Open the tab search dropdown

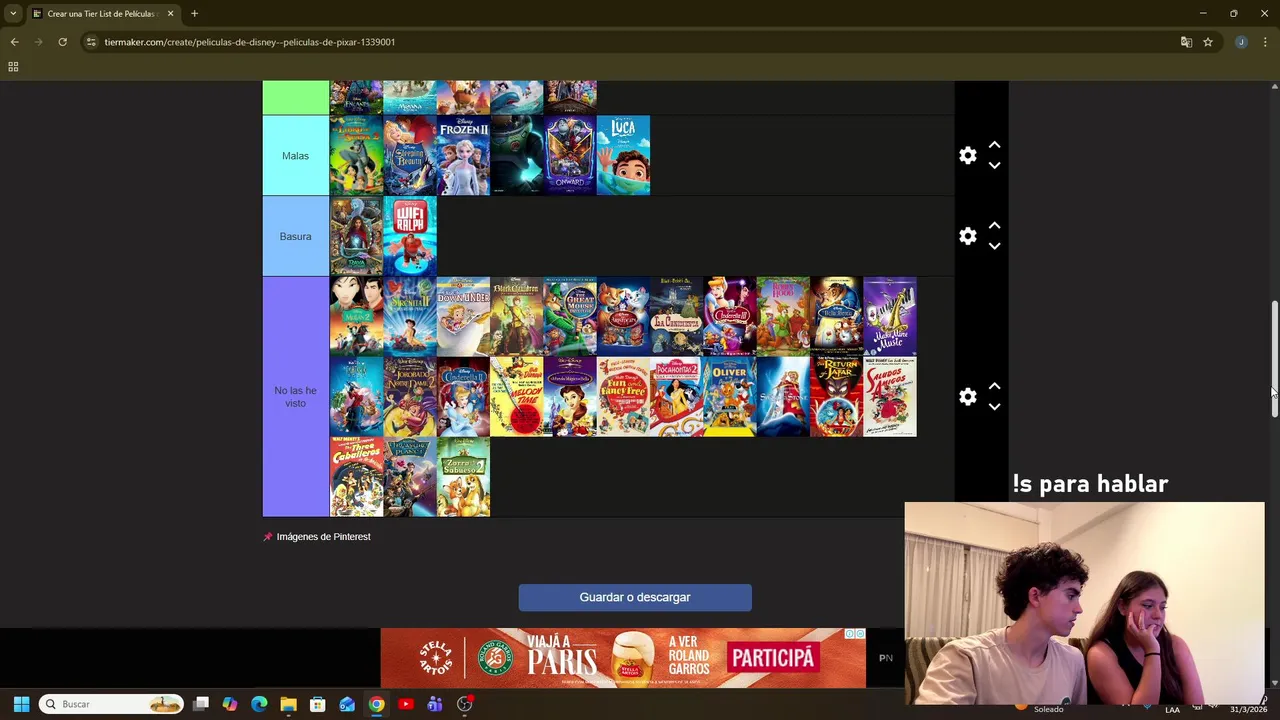[13, 14]
